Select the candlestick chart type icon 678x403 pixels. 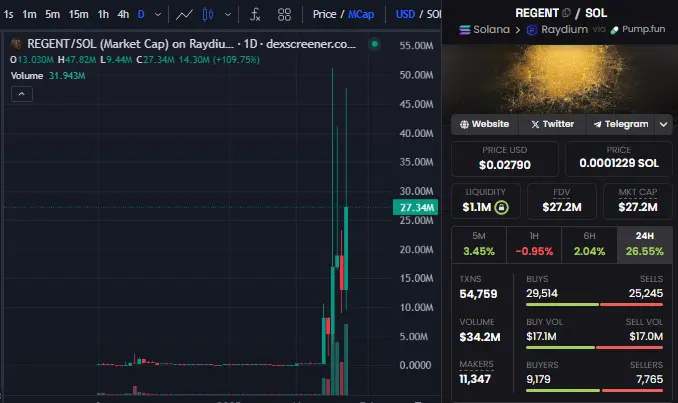(208, 15)
